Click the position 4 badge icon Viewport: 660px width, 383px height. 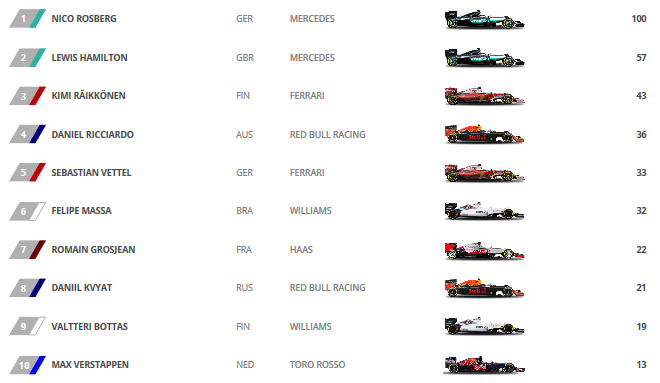[x=27, y=134]
